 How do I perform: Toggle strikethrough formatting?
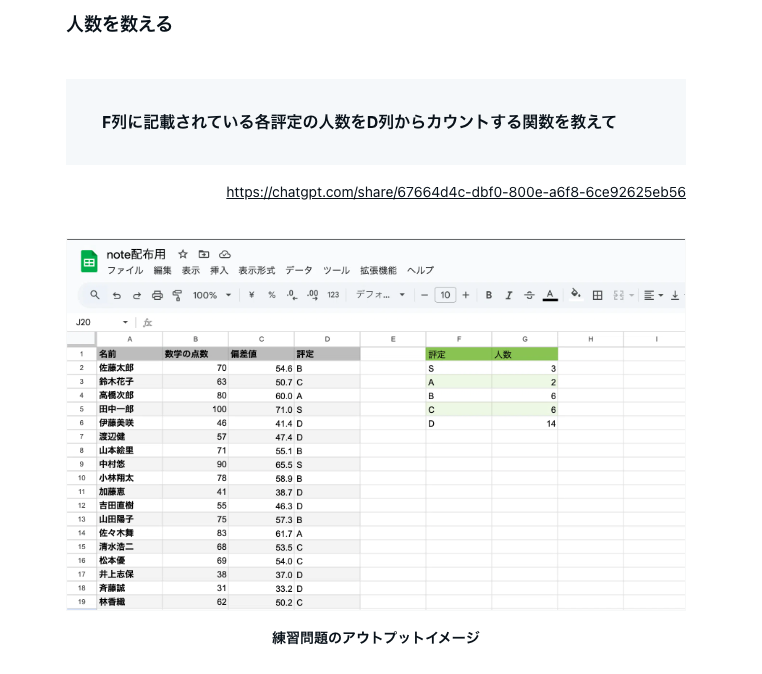coord(529,295)
